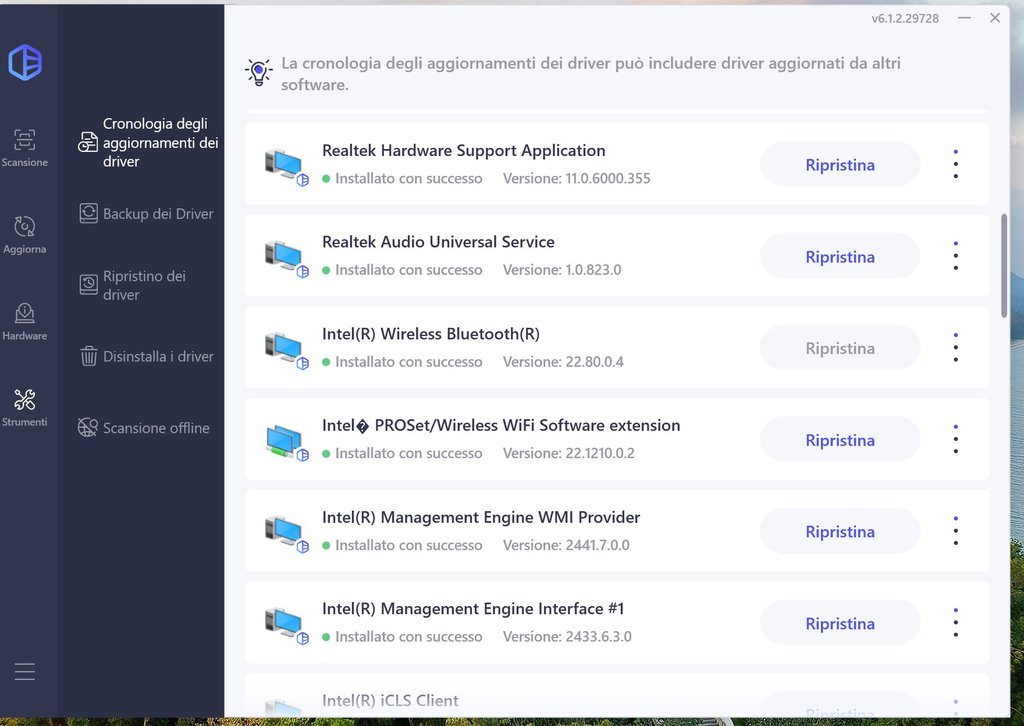Image resolution: width=1024 pixels, height=726 pixels.
Task: Click the Management Engine WMI Provider device icon
Action: tap(286, 533)
